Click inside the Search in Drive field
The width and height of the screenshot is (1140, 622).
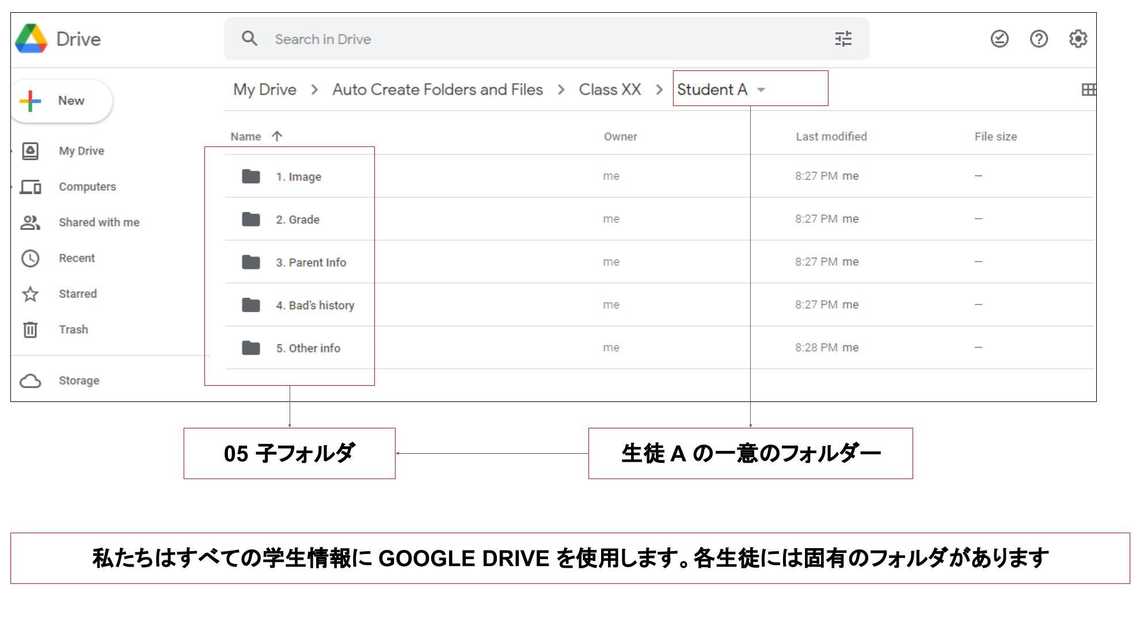pyautogui.click(x=540, y=39)
